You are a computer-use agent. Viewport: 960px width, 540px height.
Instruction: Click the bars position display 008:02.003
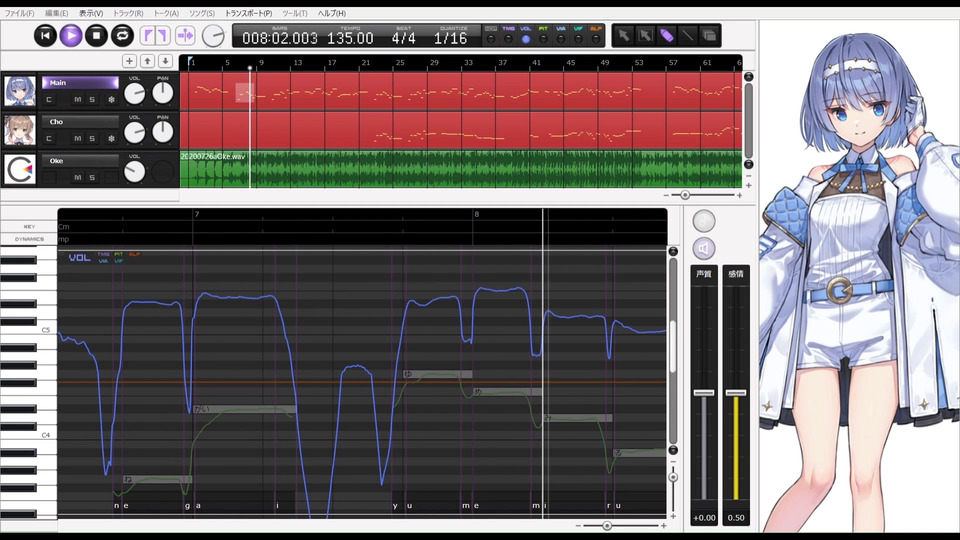[280, 38]
